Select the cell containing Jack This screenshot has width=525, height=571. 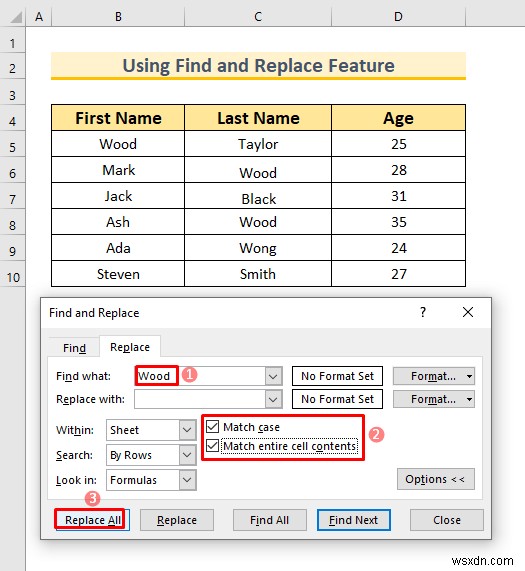tap(118, 196)
